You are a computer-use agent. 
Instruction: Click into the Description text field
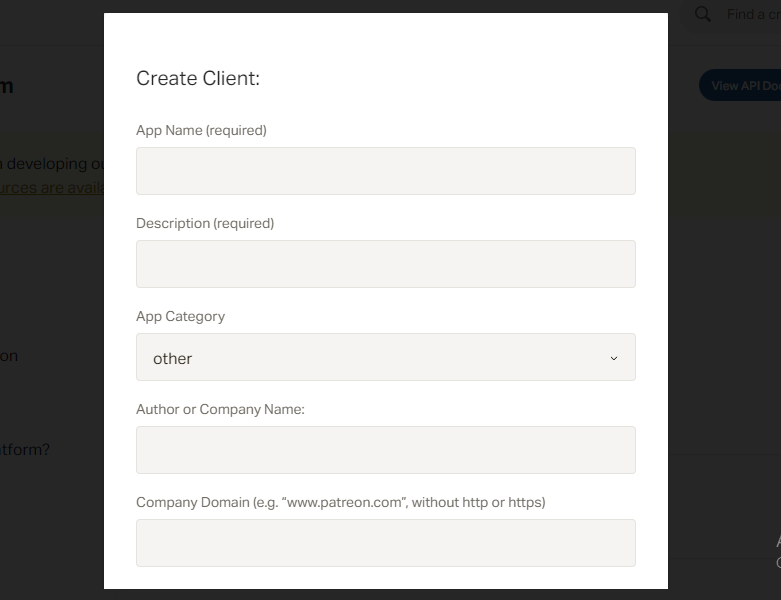tap(385, 264)
